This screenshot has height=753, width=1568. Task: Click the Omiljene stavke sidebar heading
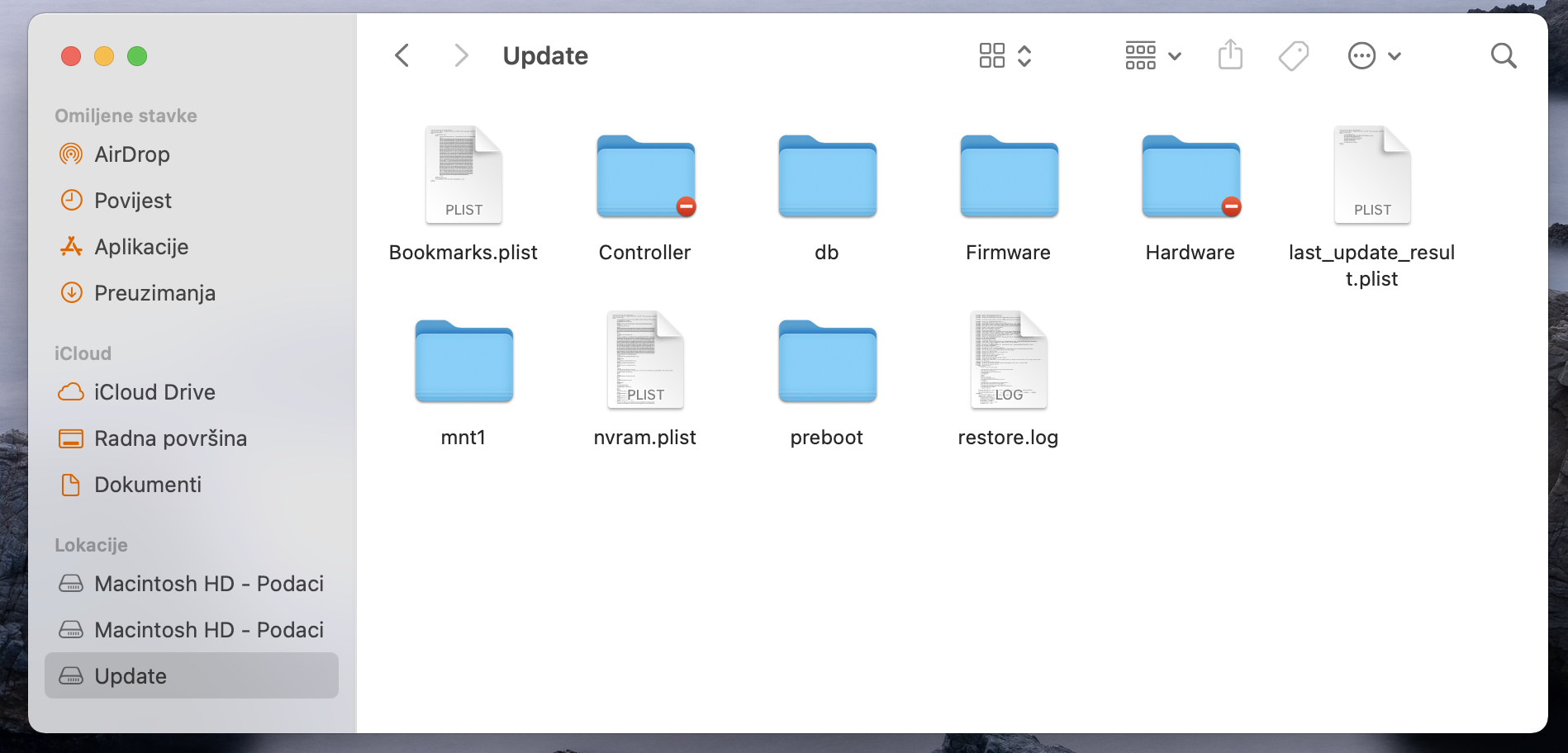[x=126, y=116]
